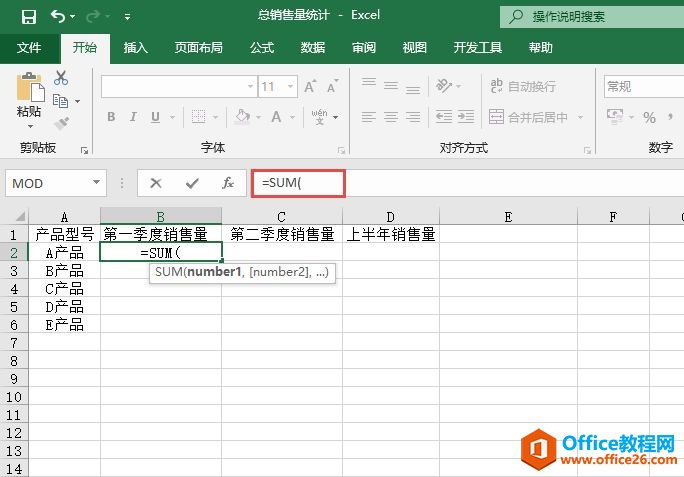This screenshot has height=477, width=684.
Task: Click the Borders icon
Action: click(x=198, y=117)
